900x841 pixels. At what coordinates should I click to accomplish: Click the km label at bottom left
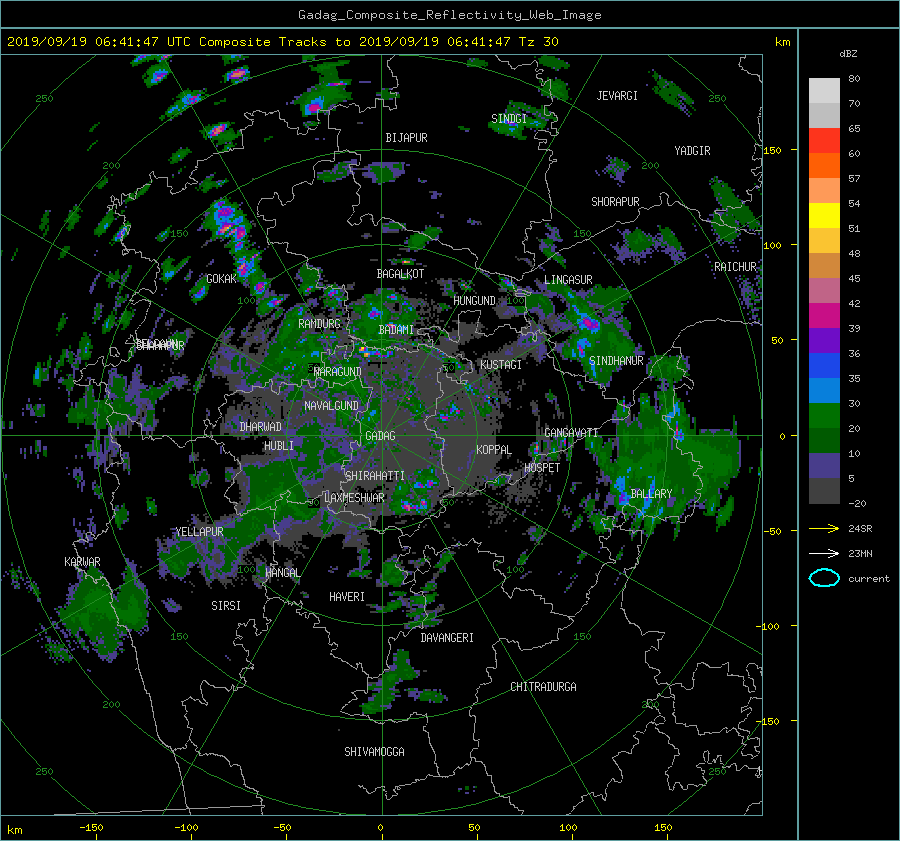point(14,830)
